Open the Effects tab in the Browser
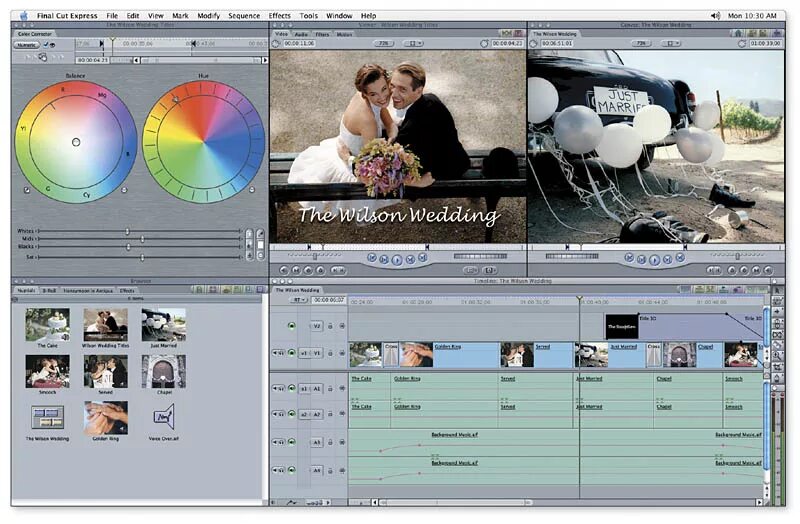The image size is (800, 524). [x=127, y=290]
